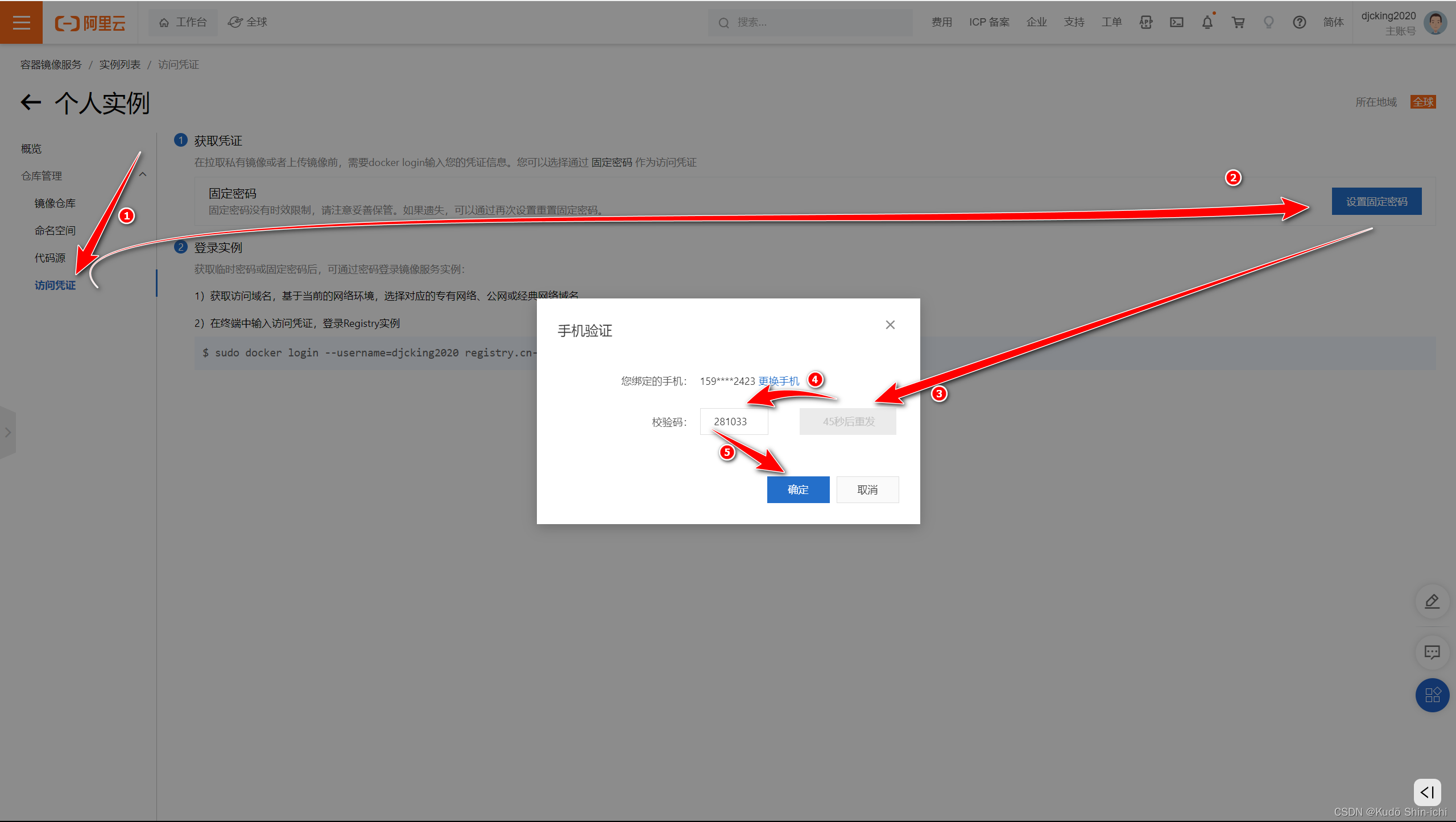Open the 全球 region selector
Screen dimensions: 1456x822
[x=248, y=22]
